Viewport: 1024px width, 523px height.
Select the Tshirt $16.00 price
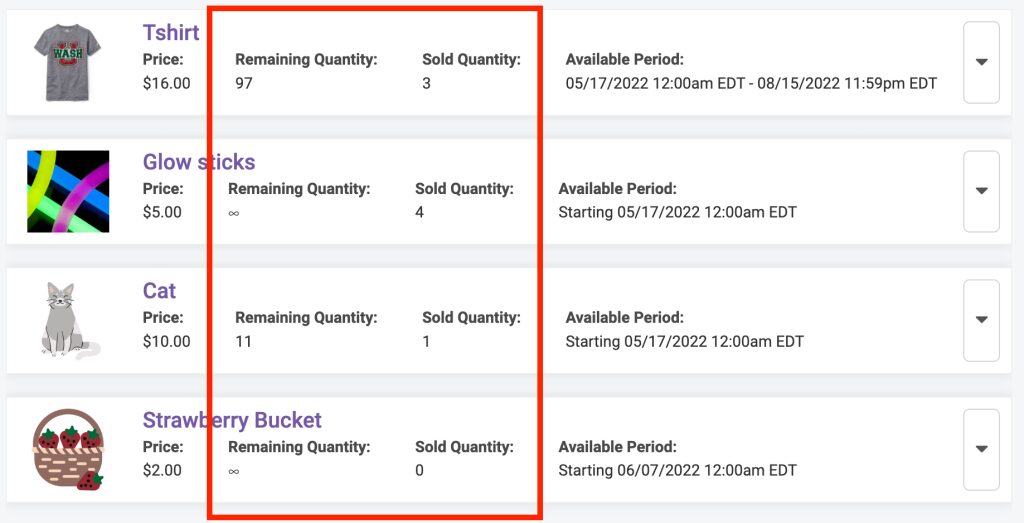point(167,83)
